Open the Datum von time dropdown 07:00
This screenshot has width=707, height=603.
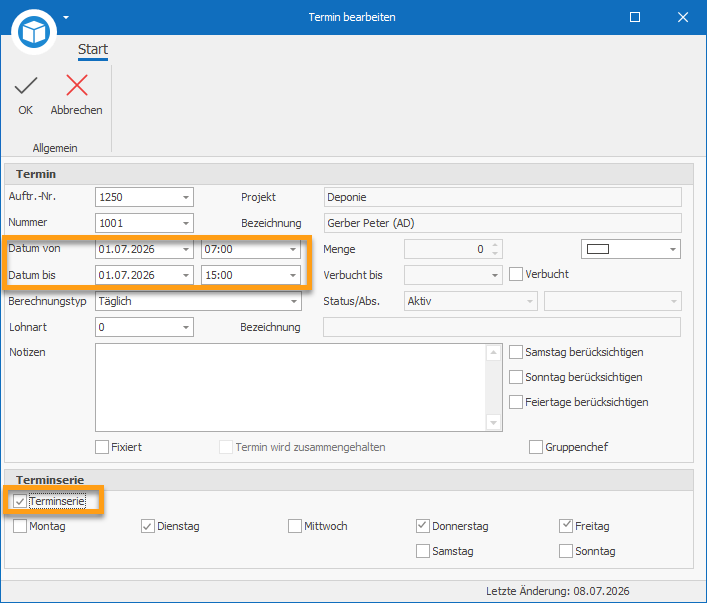click(x=293, y=249)
